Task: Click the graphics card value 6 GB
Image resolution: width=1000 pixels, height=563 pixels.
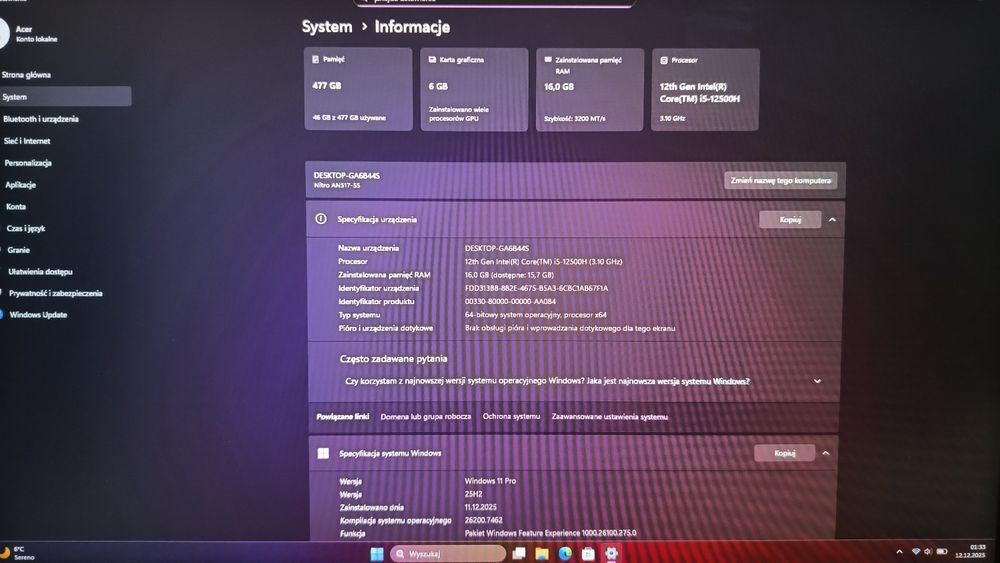Action: [438, 86]
